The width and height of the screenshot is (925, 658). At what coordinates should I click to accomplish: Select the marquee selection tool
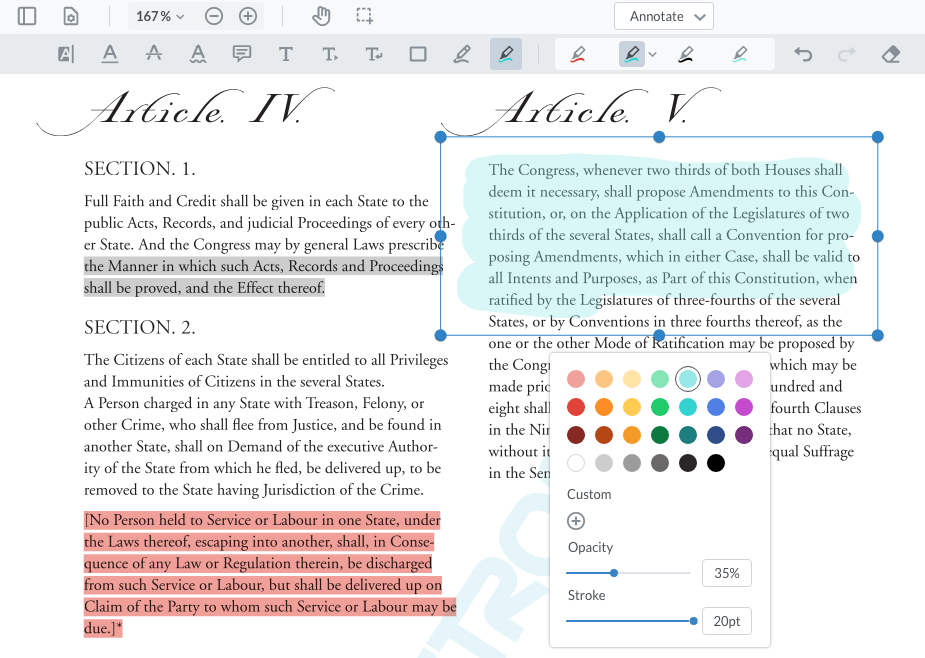click(365, 16)
